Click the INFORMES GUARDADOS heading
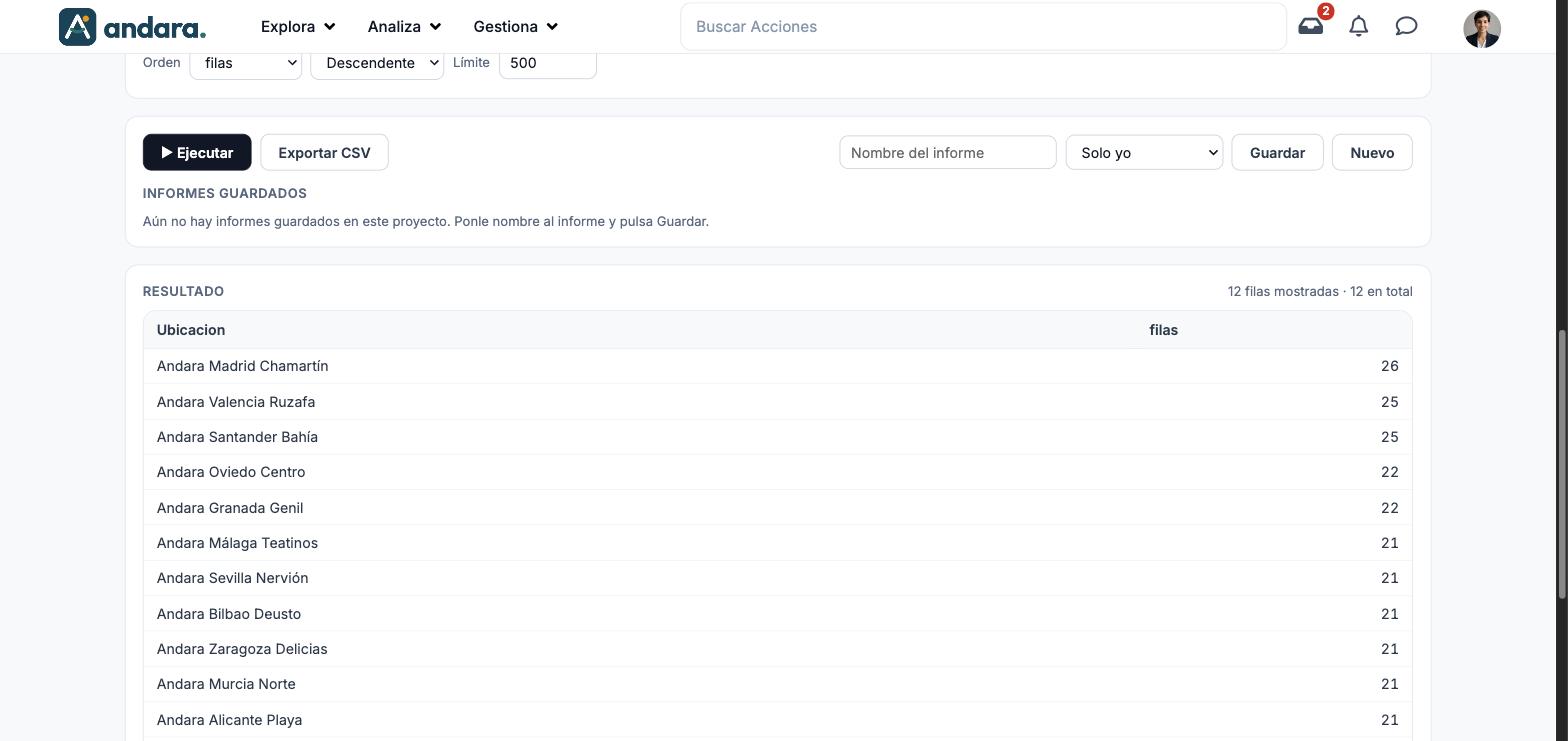Screen dimensions: 1568x741 click(x=225, y=194)
